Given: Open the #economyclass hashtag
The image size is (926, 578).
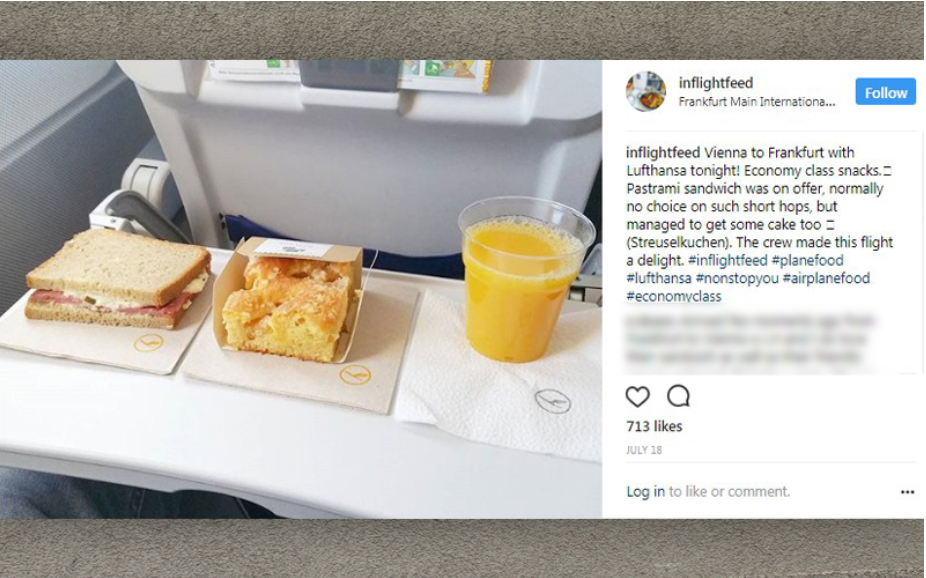Looking at the screenshot, I should (674, 296).
